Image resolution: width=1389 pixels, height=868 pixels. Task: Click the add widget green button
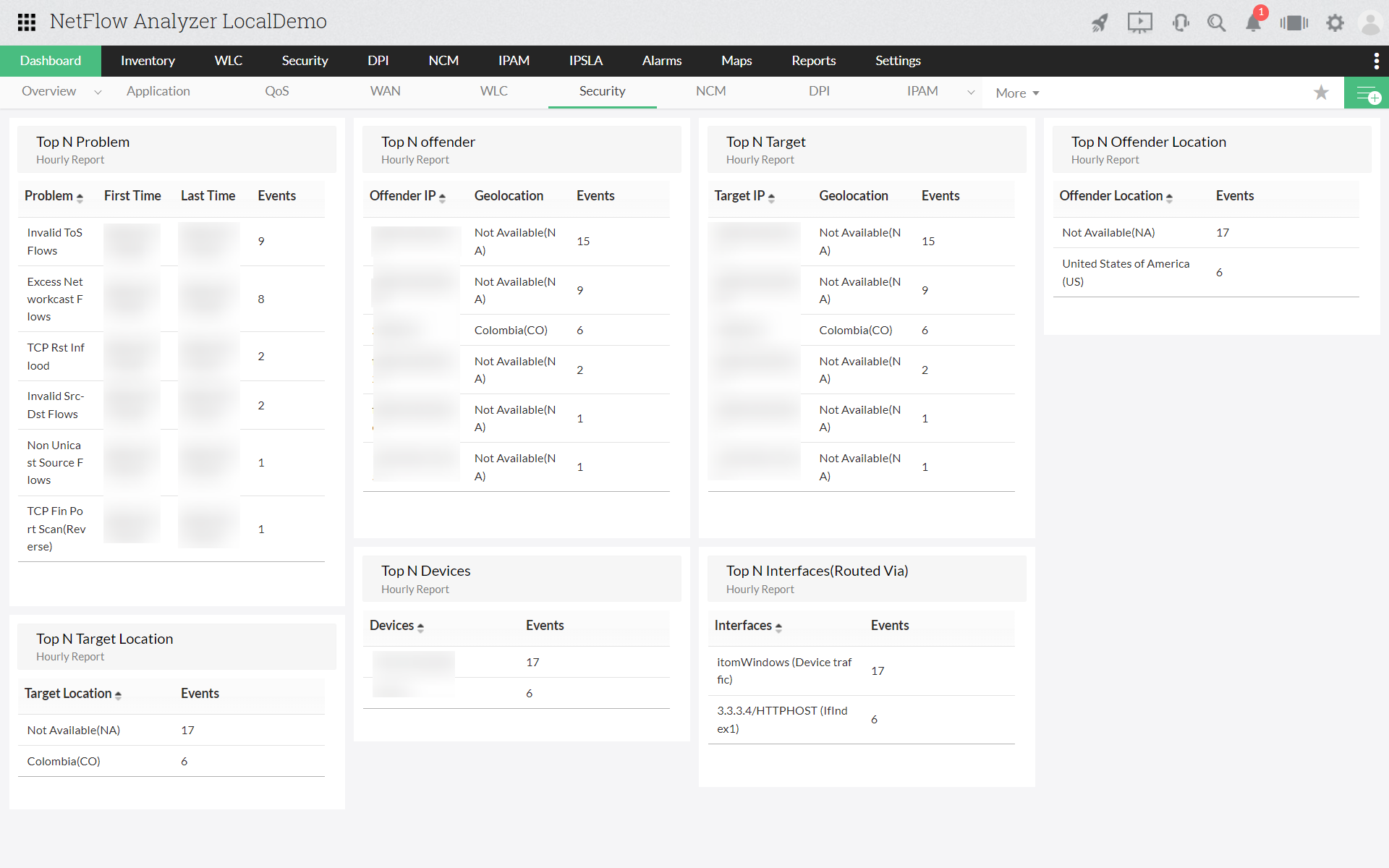click(1367, 93)
